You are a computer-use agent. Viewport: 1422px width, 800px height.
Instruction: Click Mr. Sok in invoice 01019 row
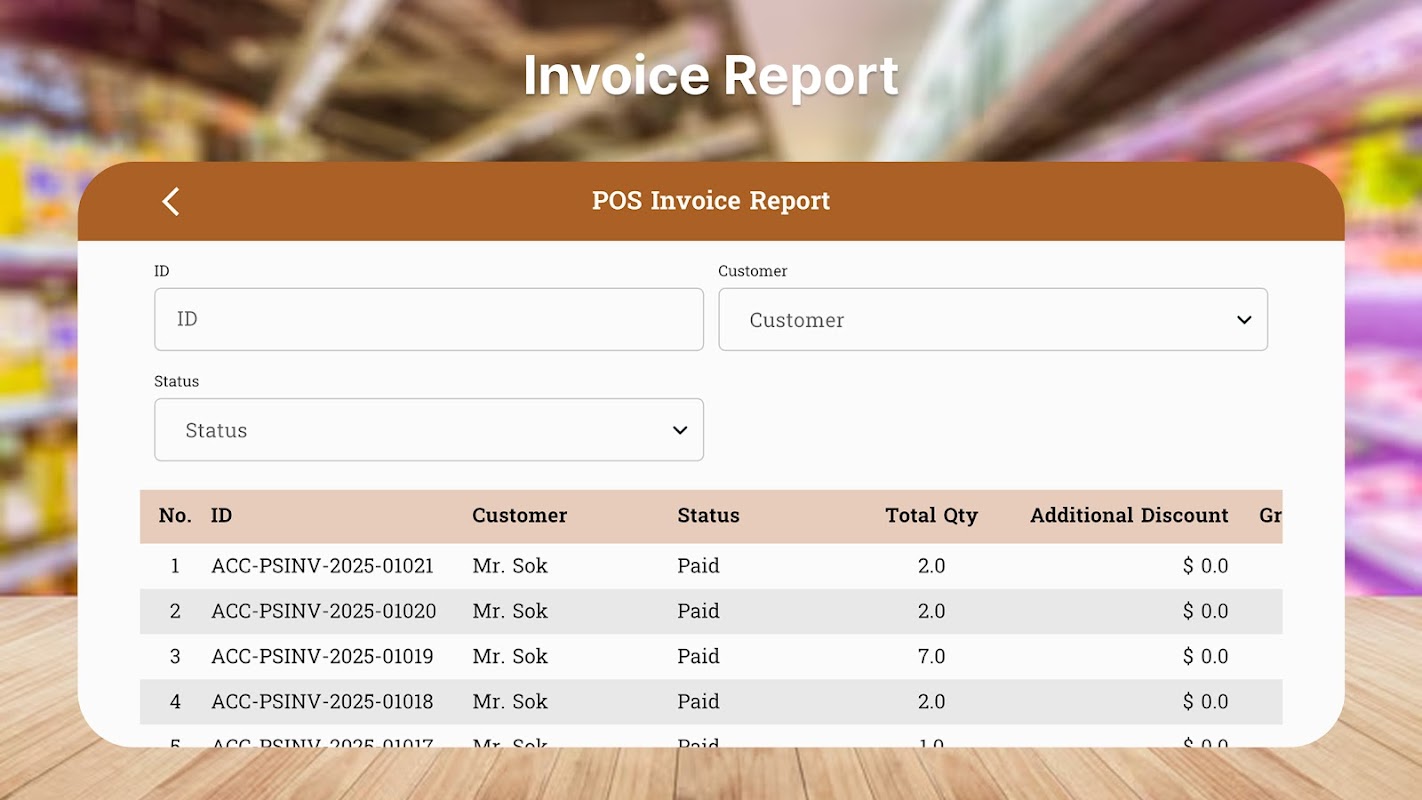(x=510, y=656)
